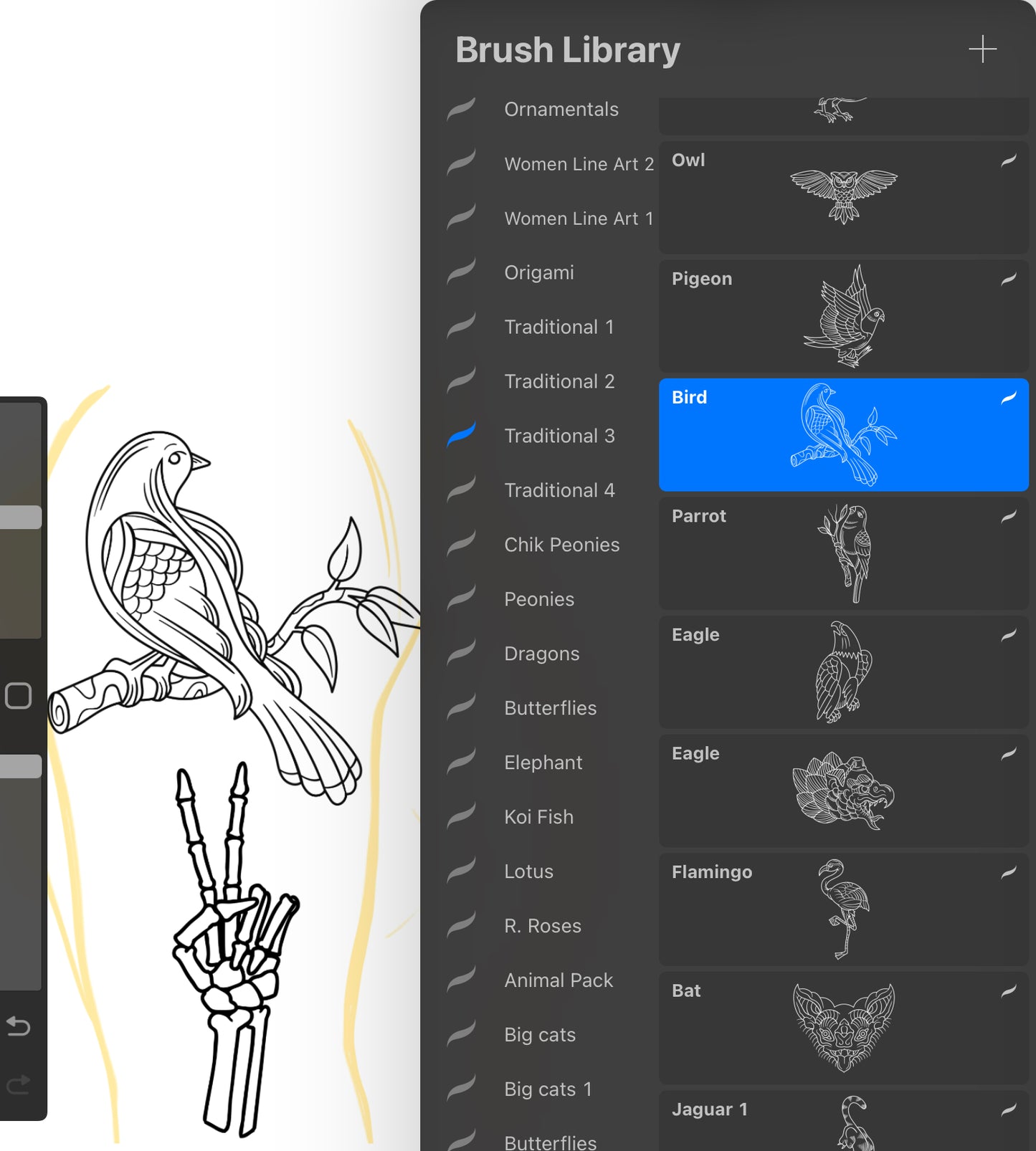Click the undo arrow in sidebar
The height and width of the screenshot is (1151, 1036).
click(19, 1026)
